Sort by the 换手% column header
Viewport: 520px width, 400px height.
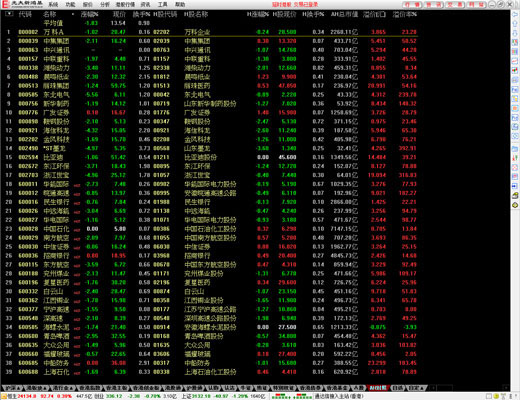[x=141, y=14]
